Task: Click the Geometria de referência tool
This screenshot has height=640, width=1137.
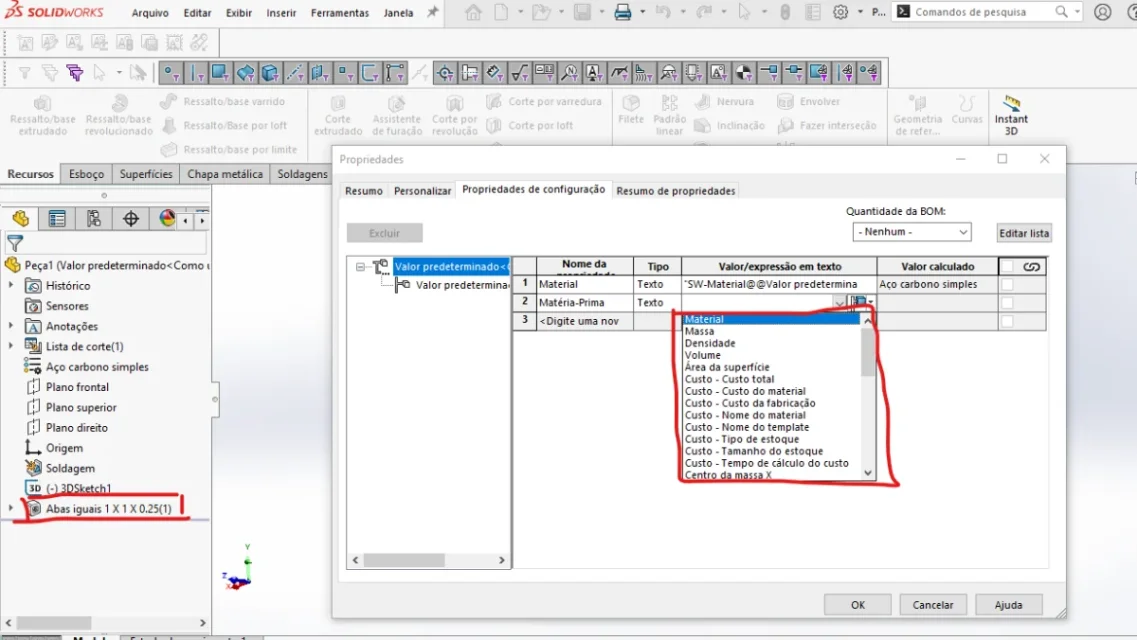Action: click(917, 116)
